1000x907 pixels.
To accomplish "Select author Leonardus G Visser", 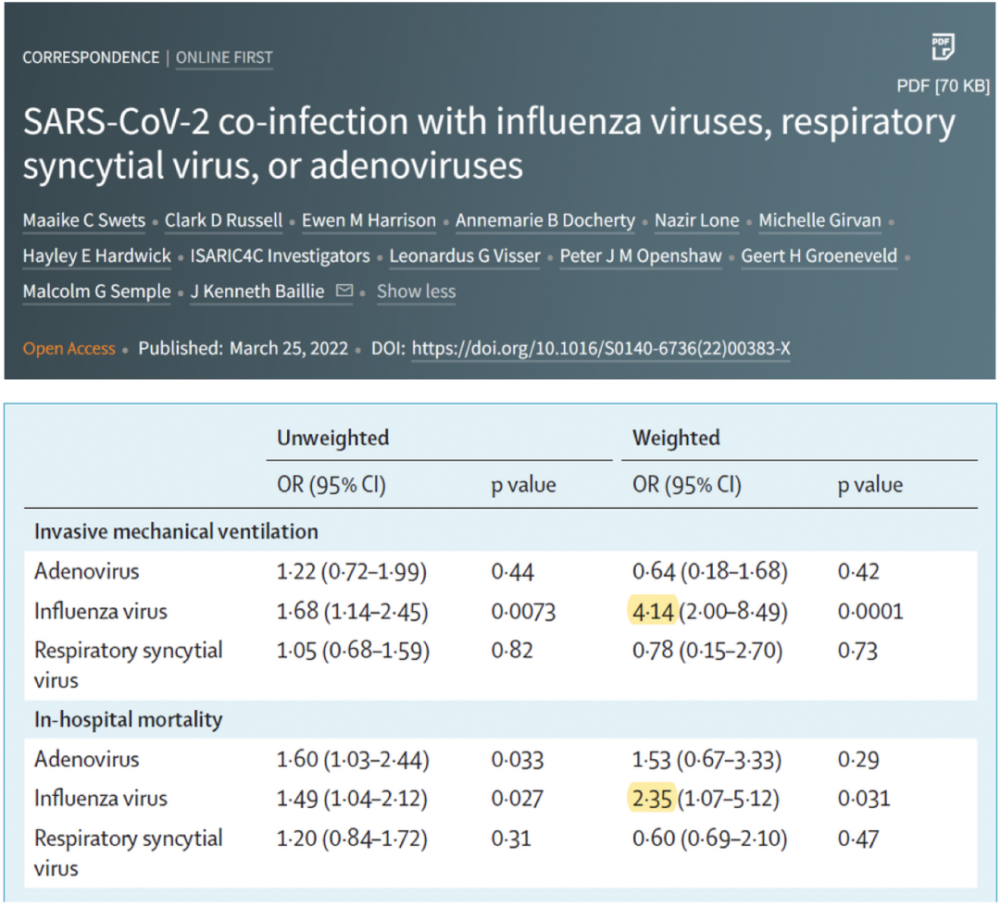I will click(x=465, y=256).
